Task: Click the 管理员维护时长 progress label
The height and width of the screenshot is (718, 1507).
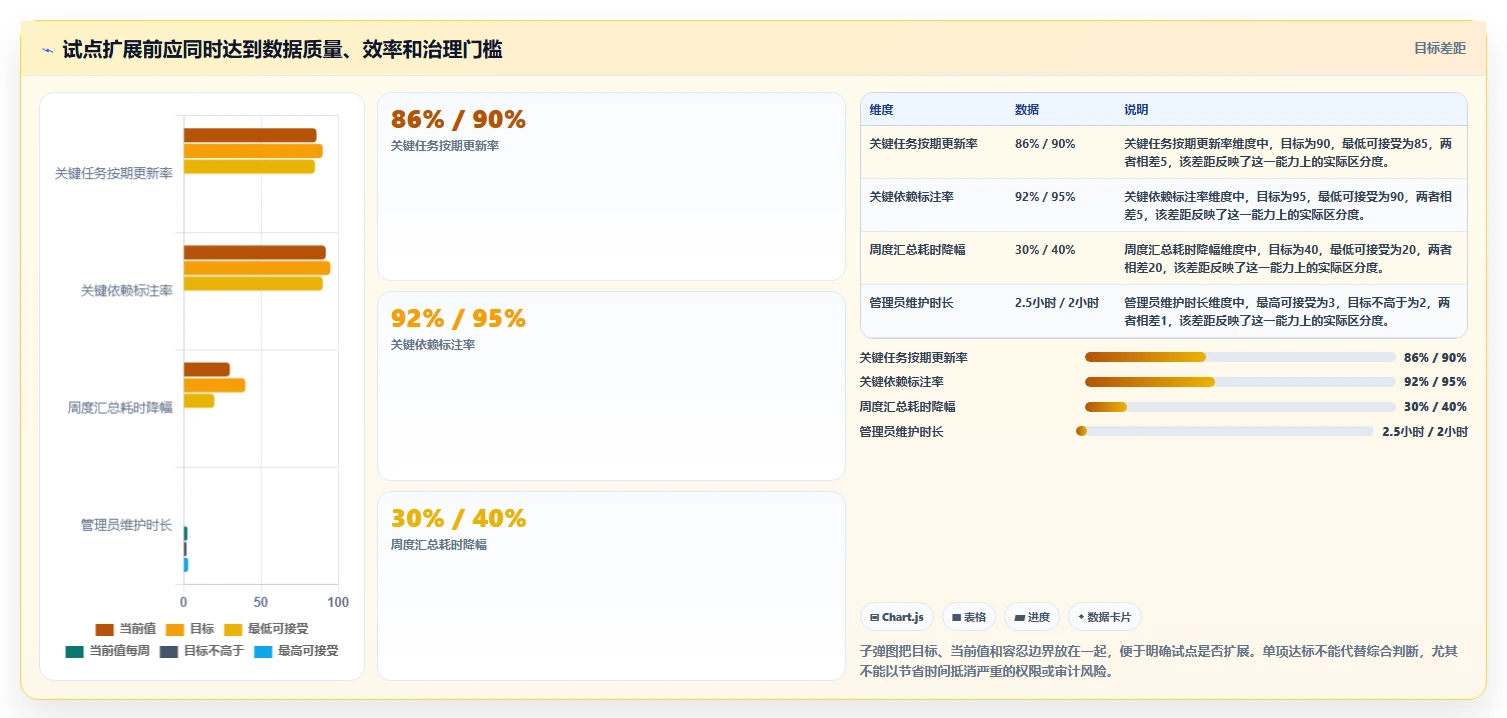Action: point(901,432)
